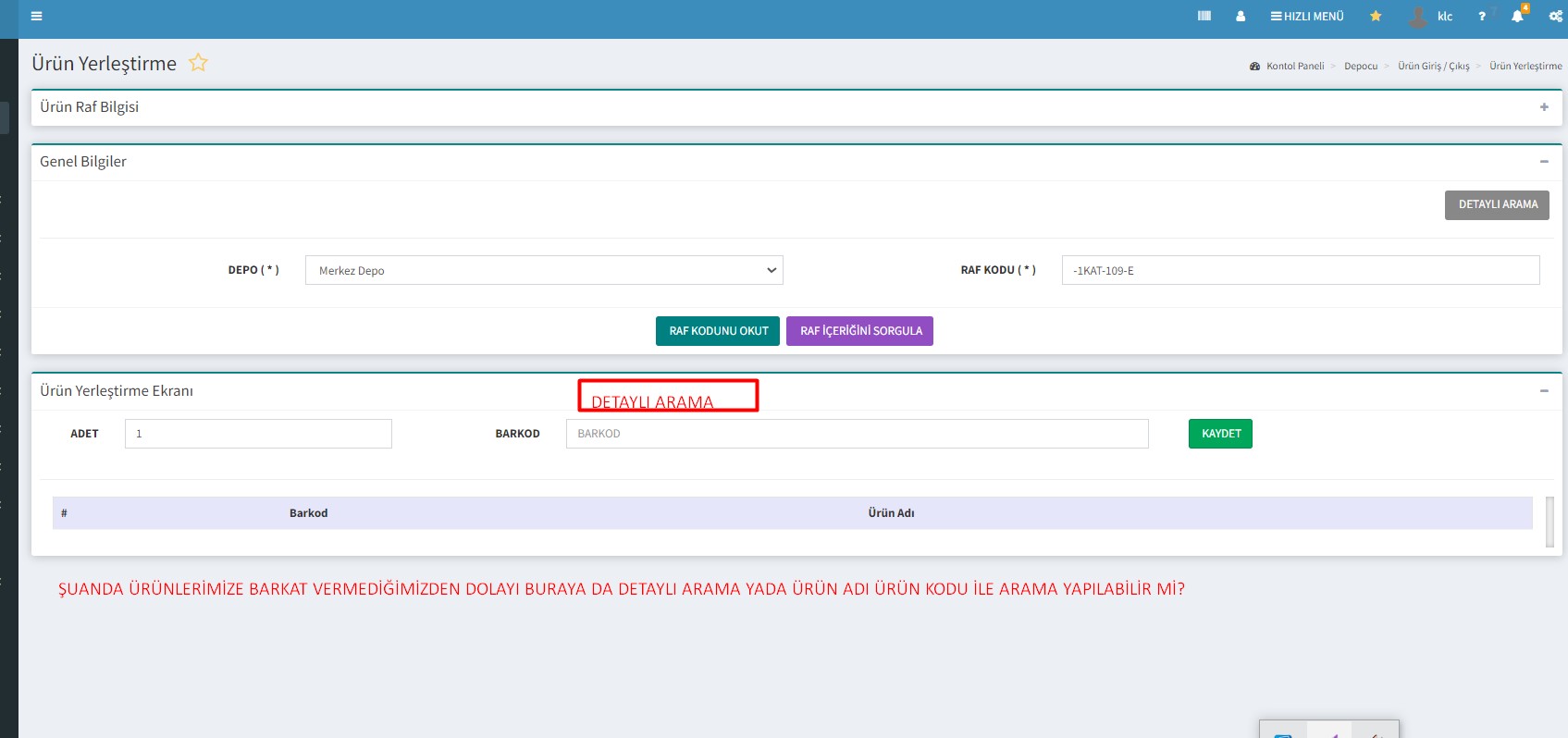Toggle the hamburger sidebar menu
Image resolution: width=1568 pixels, height=738 pixels.
(x=36, y=16)
